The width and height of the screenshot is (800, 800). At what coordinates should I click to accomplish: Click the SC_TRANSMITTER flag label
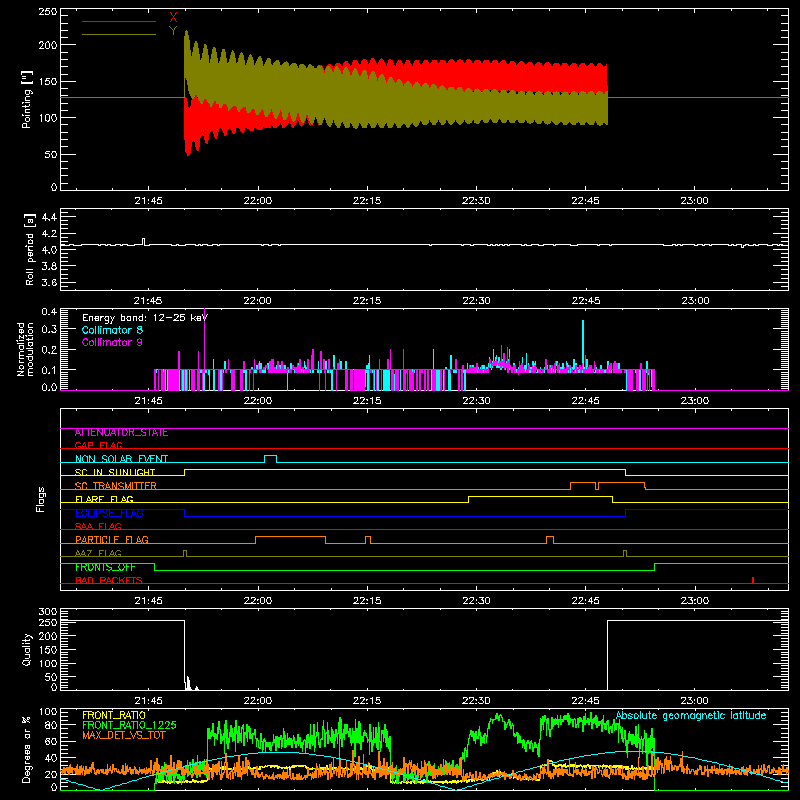[x=116, y=486]
